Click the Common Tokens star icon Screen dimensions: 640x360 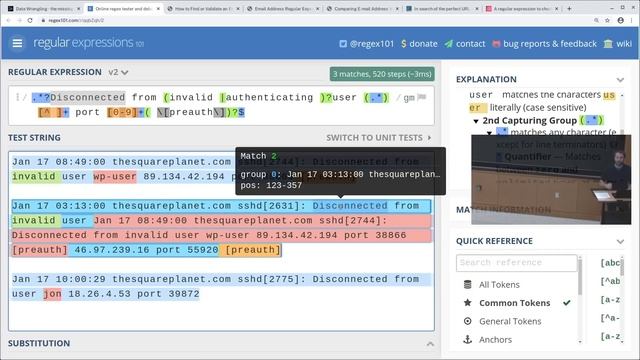click(x=468, y=303)
